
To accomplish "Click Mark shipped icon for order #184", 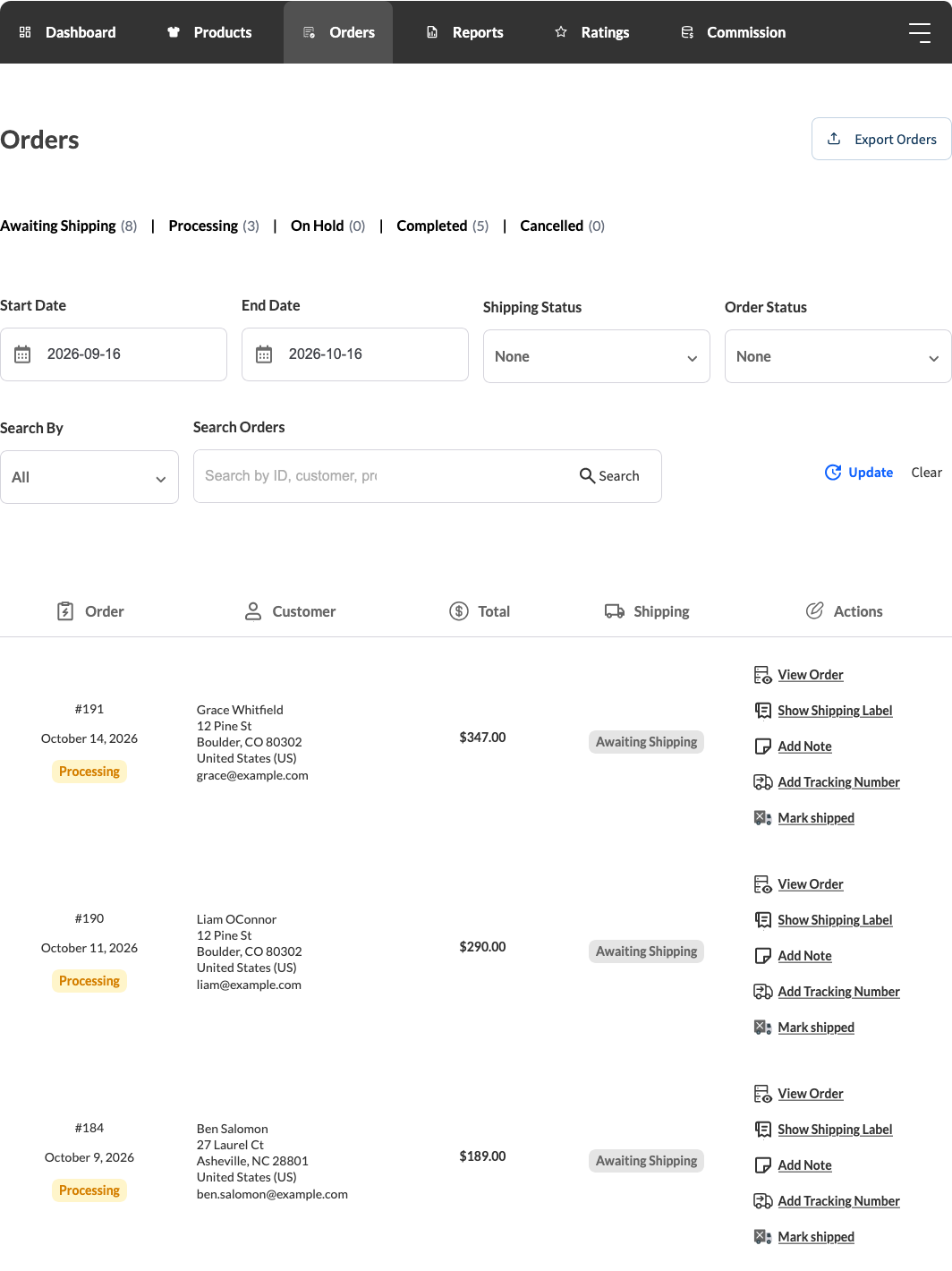I will [763, 1237].
